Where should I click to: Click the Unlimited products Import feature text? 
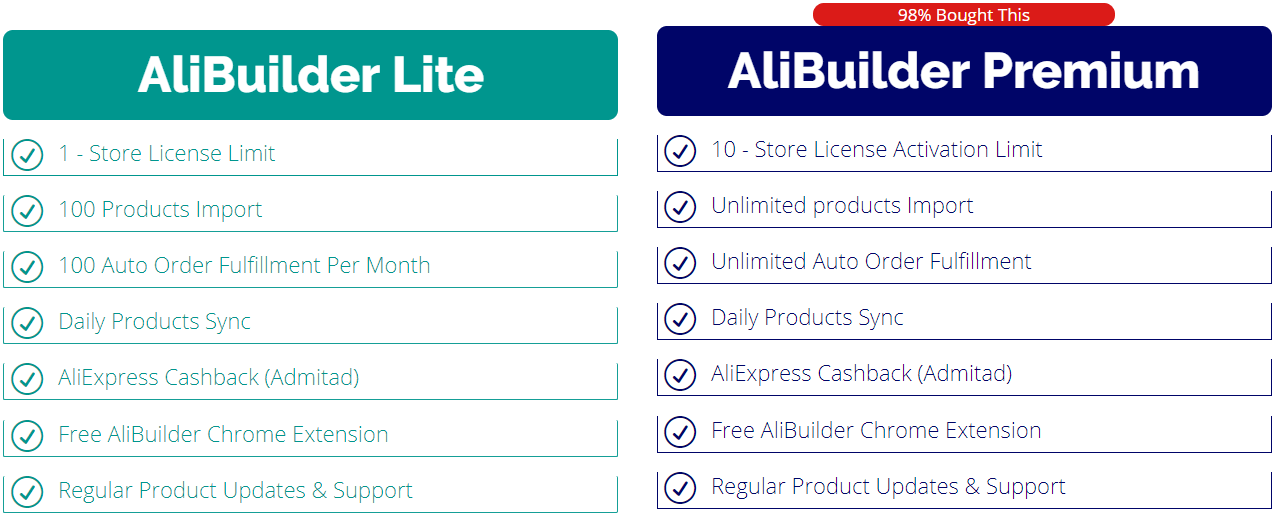pos(842,206)
